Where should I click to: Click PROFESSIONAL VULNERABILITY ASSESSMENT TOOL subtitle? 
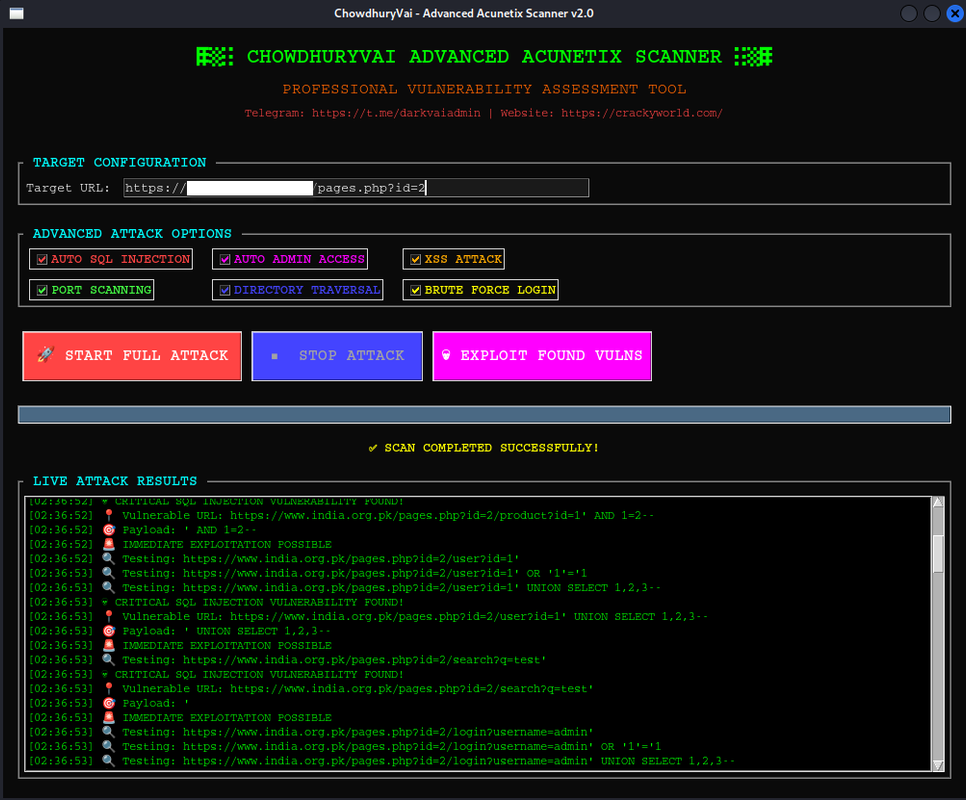click(484, 89)
